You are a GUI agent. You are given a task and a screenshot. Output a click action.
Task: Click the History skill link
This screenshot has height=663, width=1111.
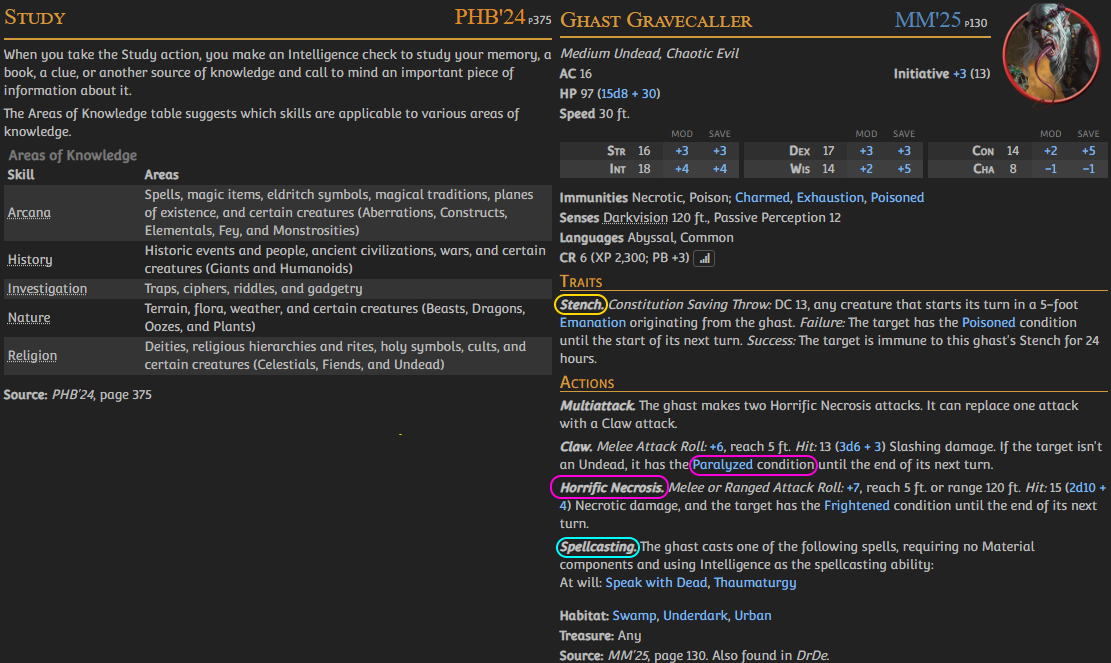point(30,260)
